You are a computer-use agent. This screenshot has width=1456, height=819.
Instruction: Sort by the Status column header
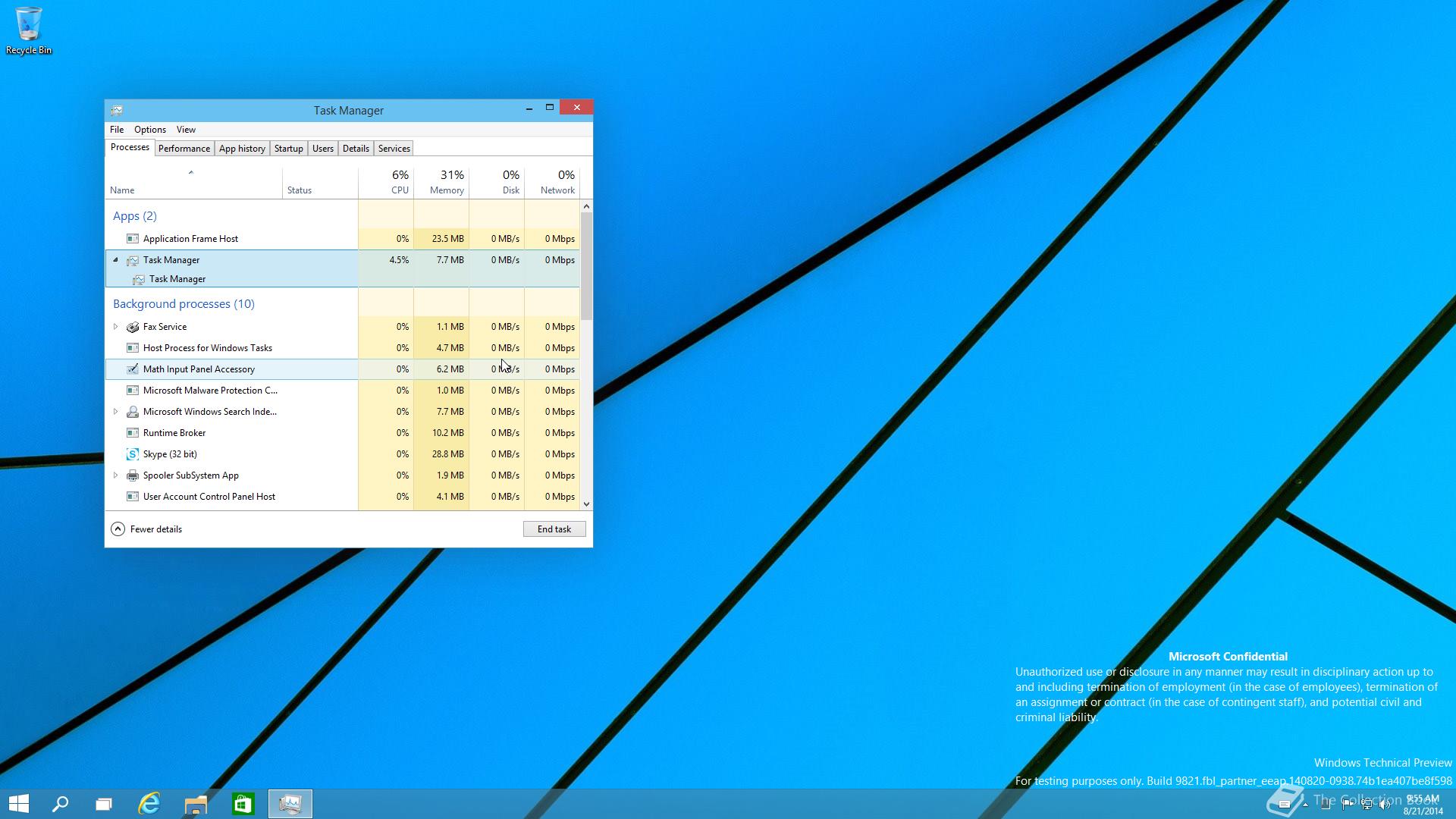point(320,183)
